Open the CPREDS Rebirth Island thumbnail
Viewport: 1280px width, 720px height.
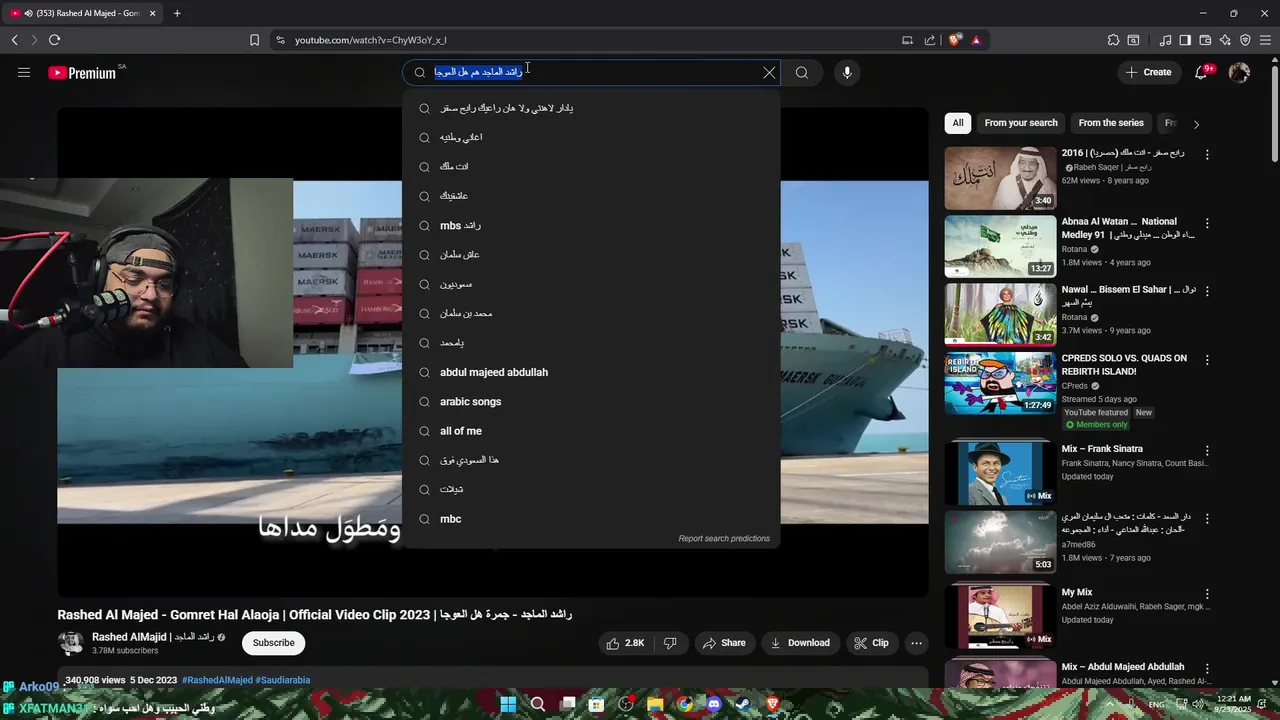[x=1000, y=383]
